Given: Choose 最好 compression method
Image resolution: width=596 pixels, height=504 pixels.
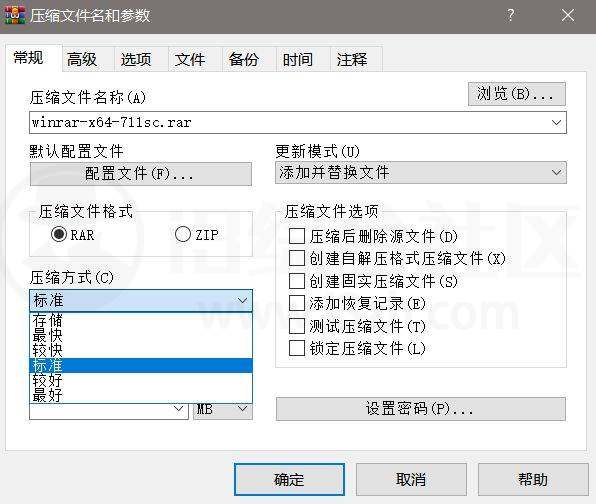Looking at the screenshot, I should coord(141,395).
